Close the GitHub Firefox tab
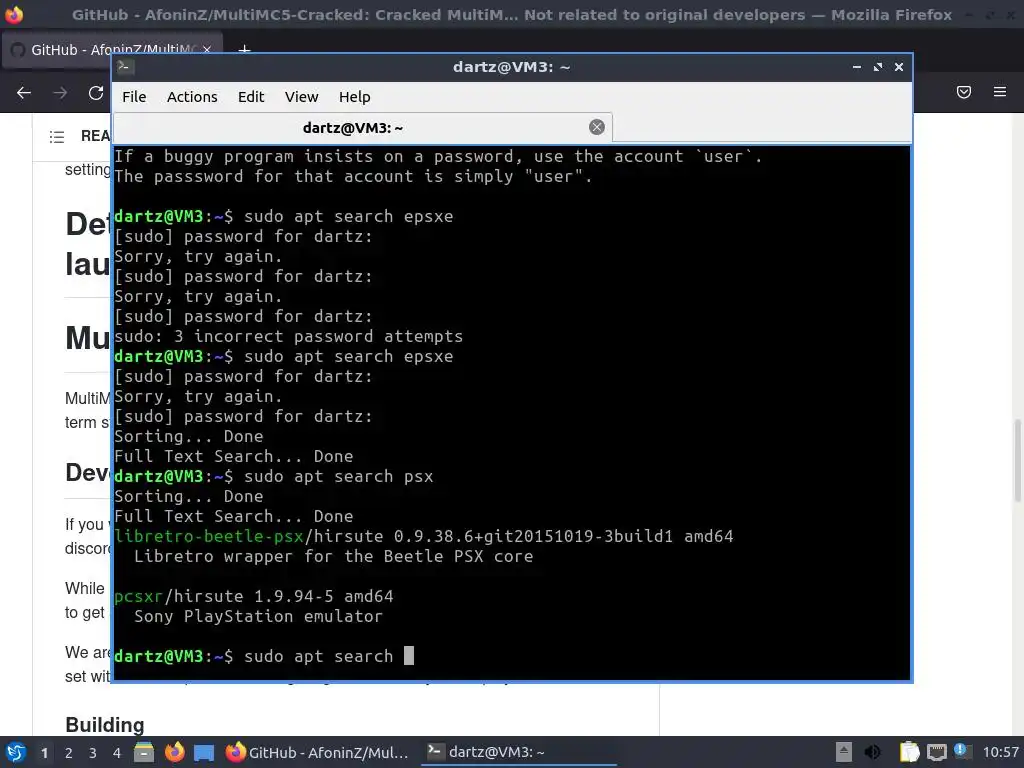Screen dimensions: 1024x768 pyautogui.click(x=207, y=50)
